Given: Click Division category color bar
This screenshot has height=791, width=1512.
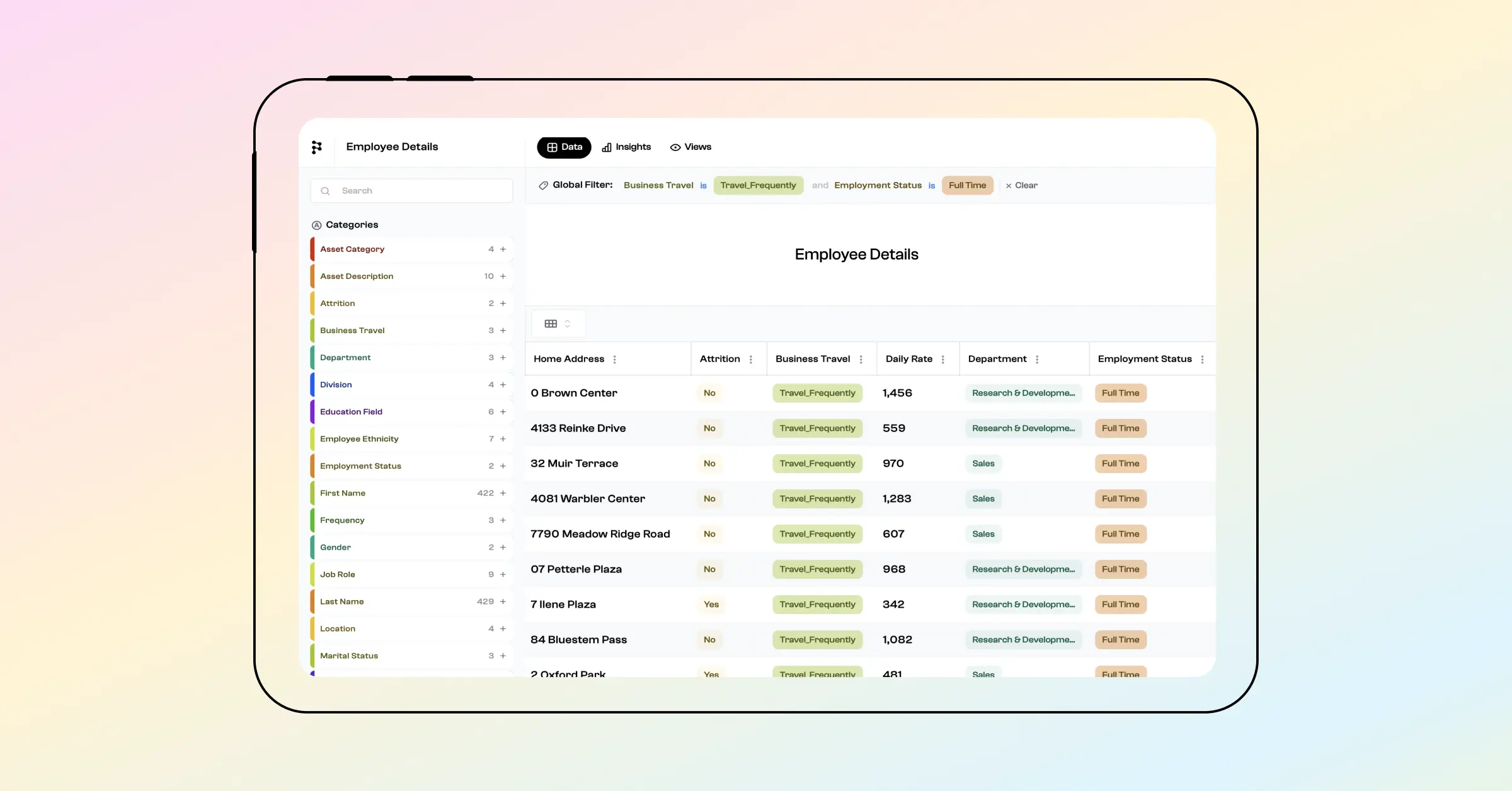Looking at the screenshot, I should (312, 385).
